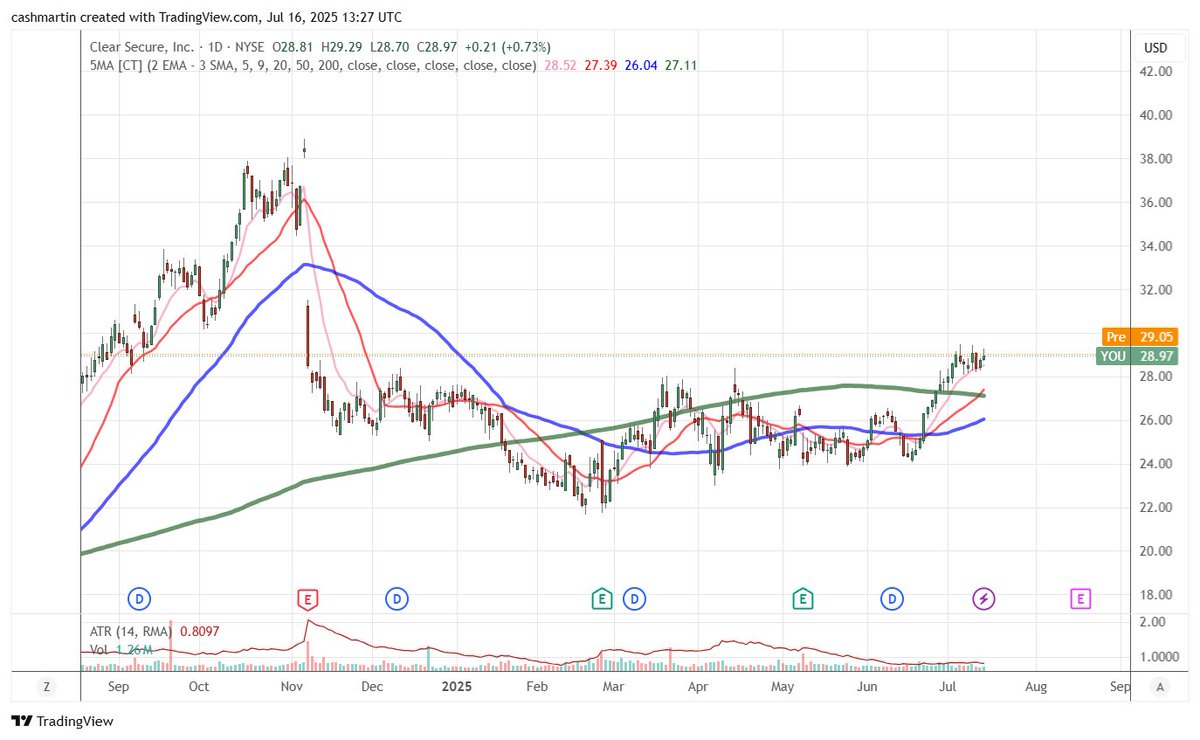Click the D dividend marker in June
This screenshot has height=740, width=1200.
[892, 599]
